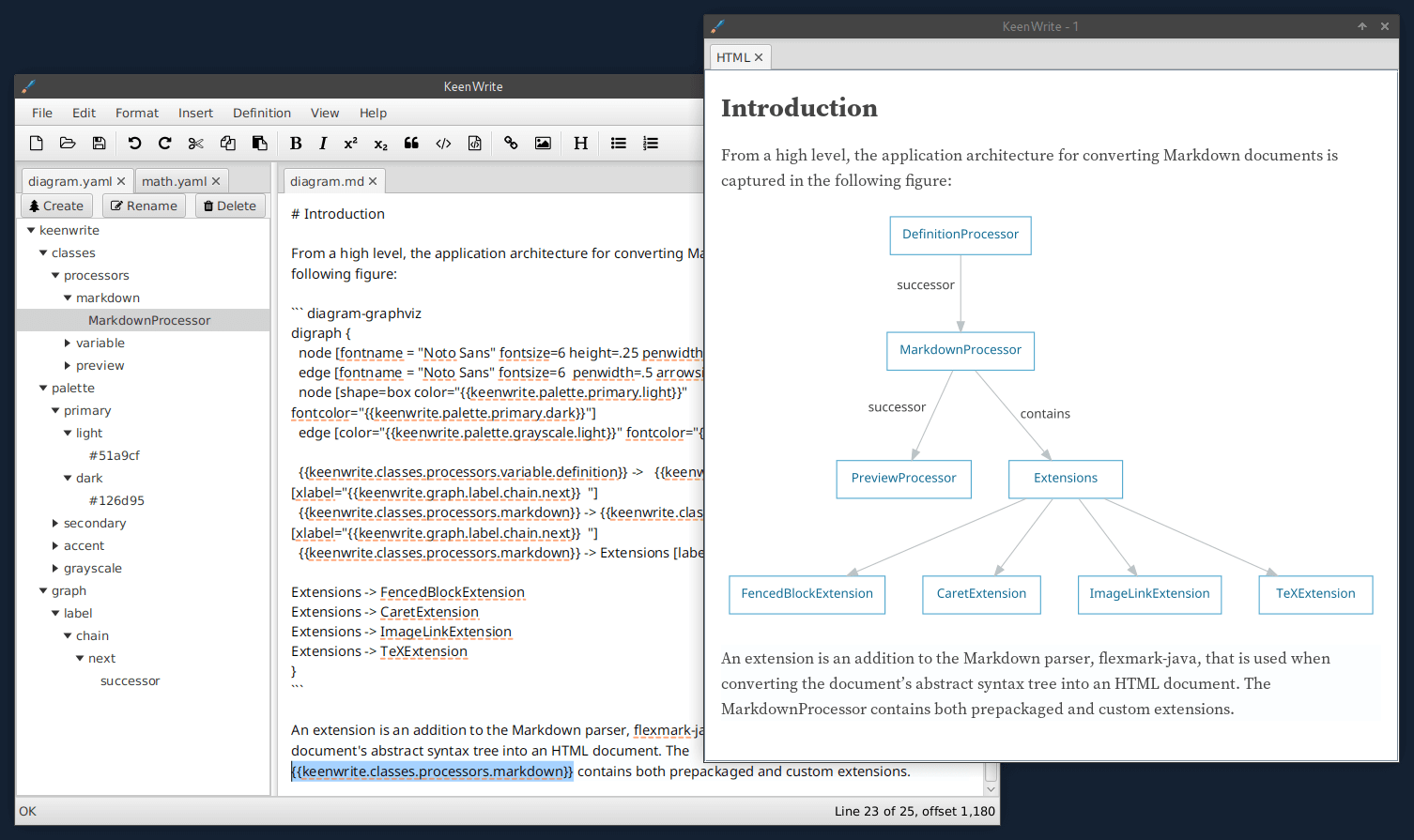The width and height of the screenshot is (1414, 840).
Task: Undo the last edit
Action: point(133,143)
